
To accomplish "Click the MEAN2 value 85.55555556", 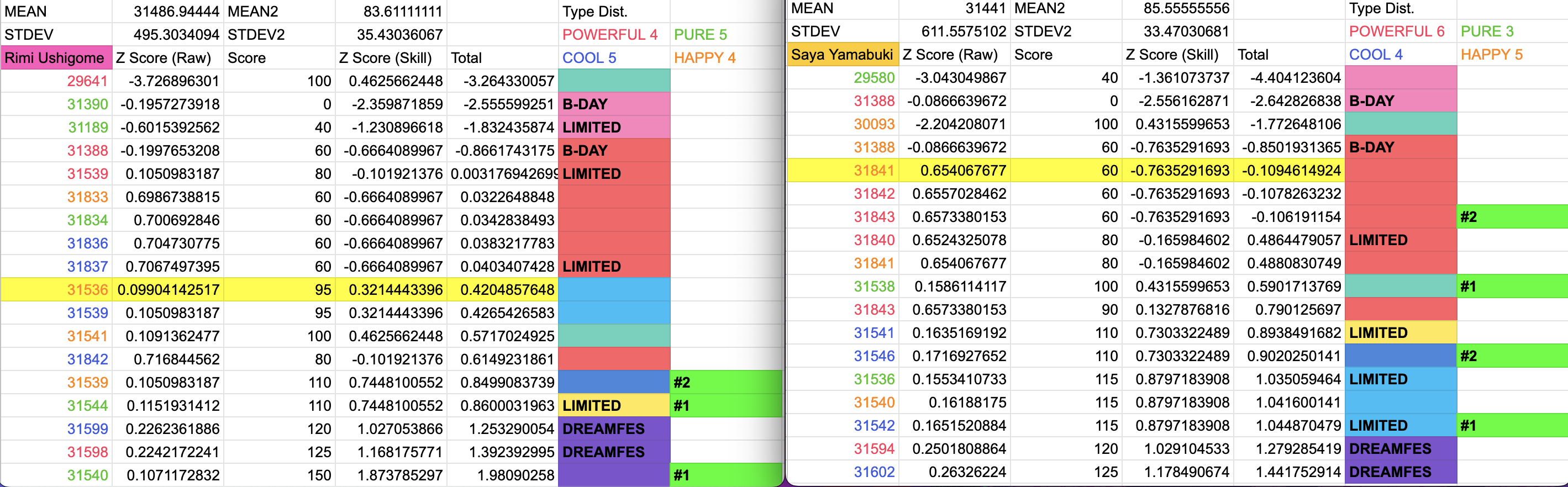I will tap(1177, 8).
